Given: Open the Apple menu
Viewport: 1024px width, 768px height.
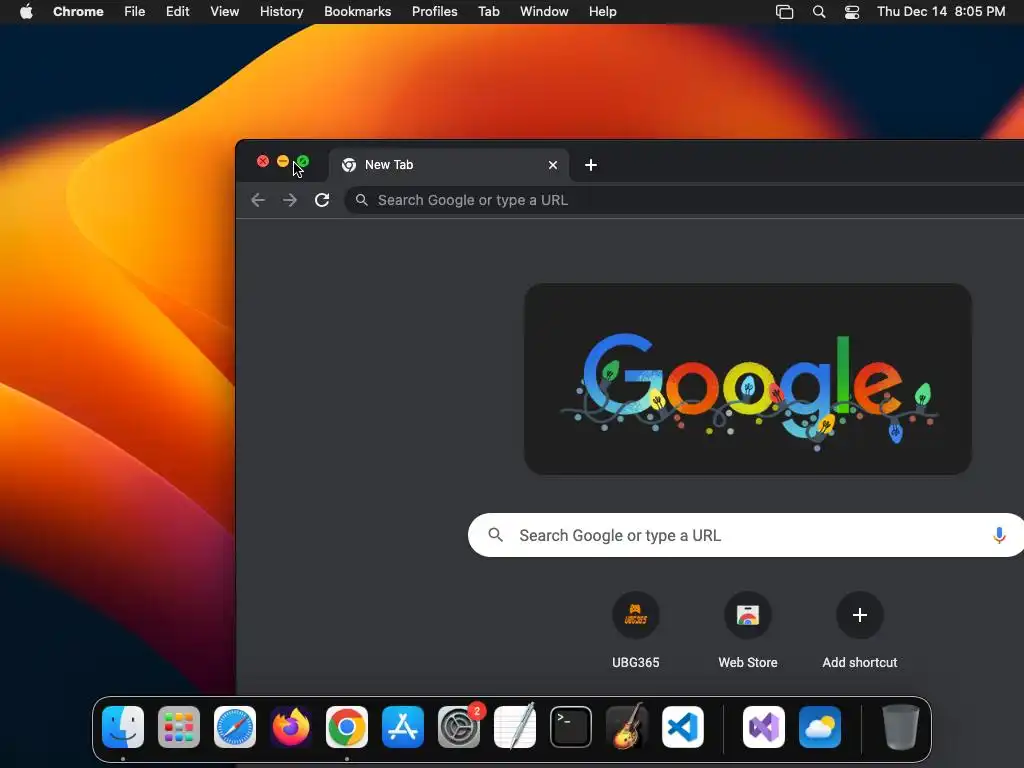Looking at the screenshot, I should (x=26, y=12).
